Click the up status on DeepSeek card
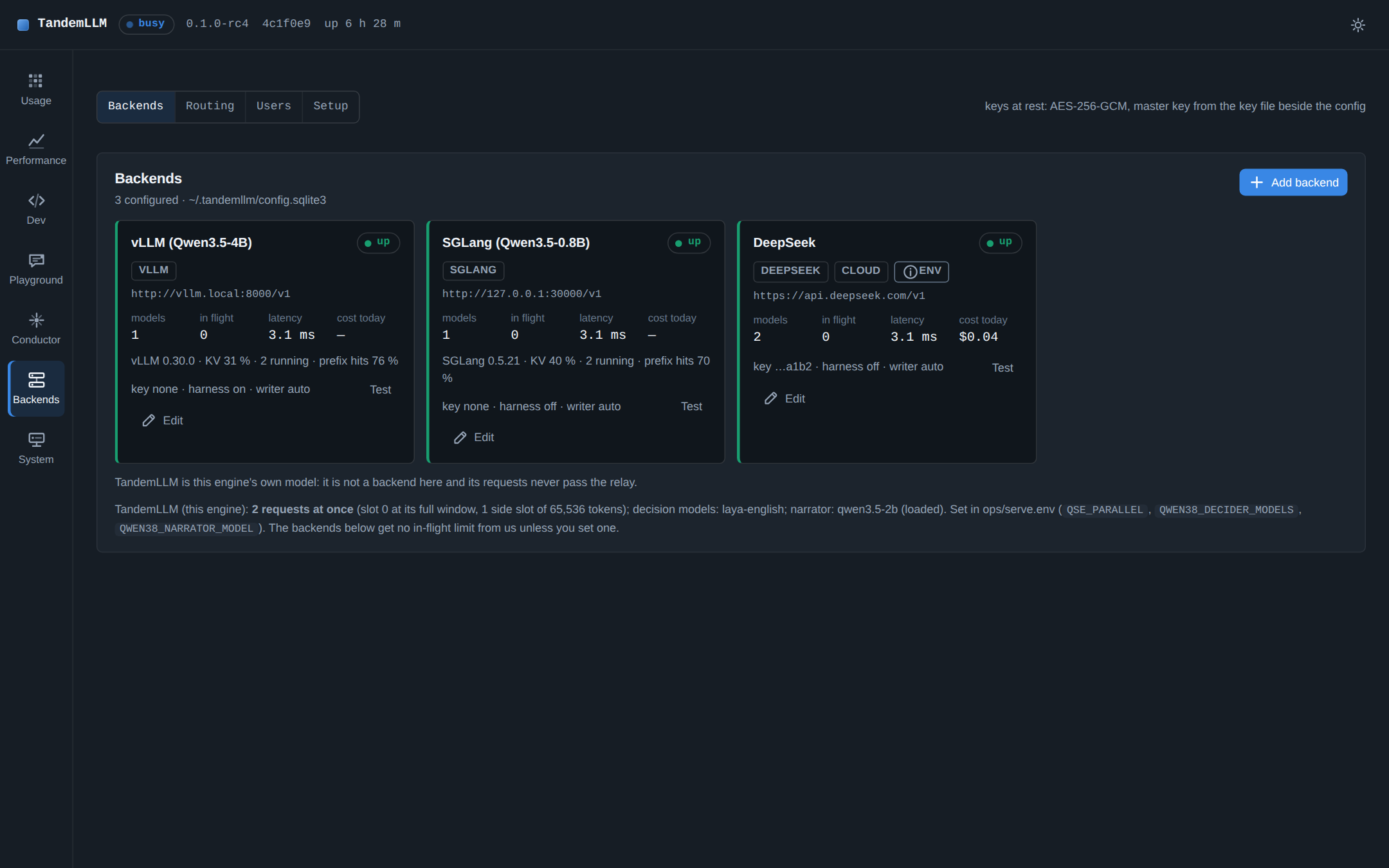The height and width of the screenshot is (868, 1389). click(1001, 243)
